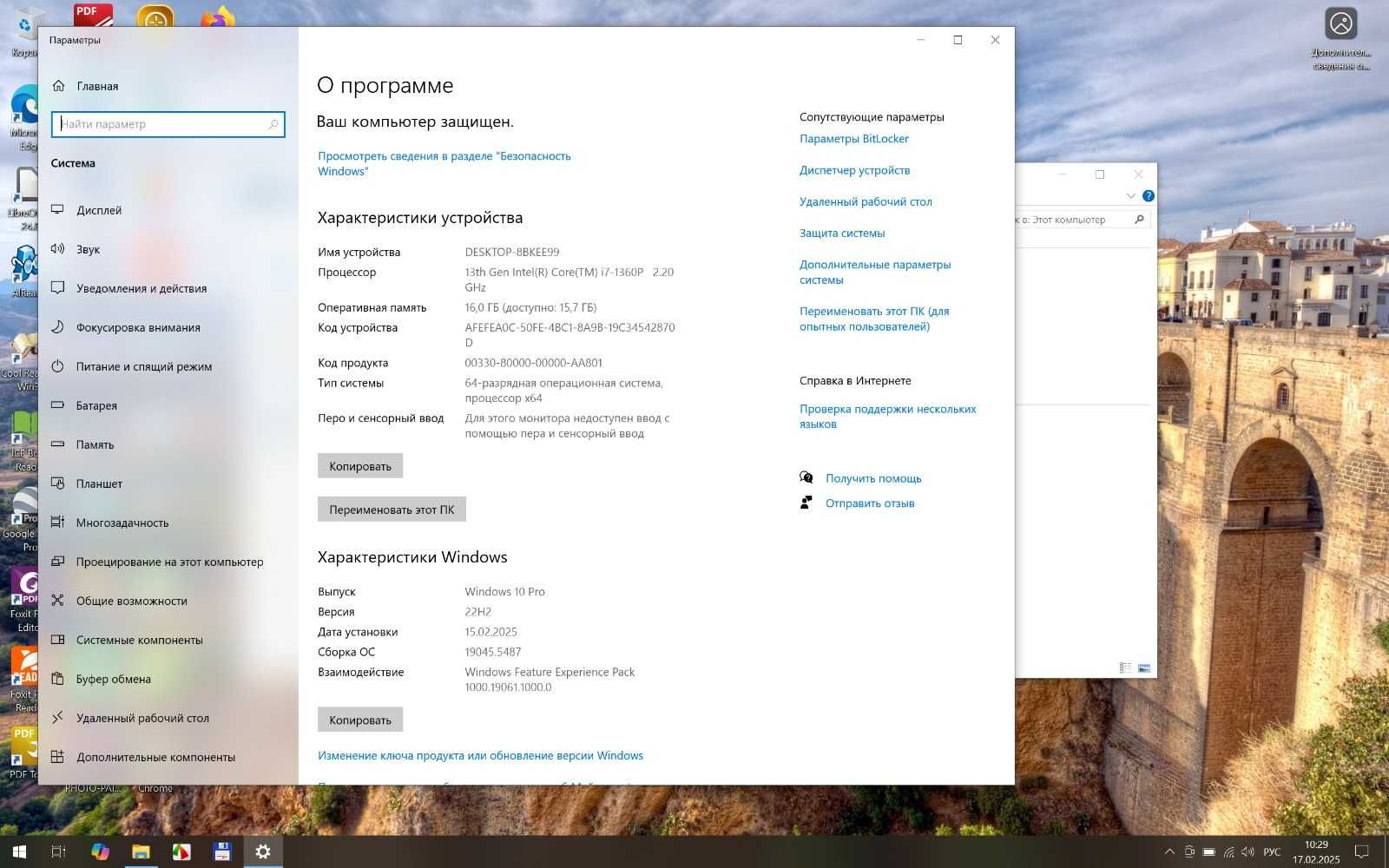
Task: Show hidden tray icons chevron
Action: click(1169, 852)
